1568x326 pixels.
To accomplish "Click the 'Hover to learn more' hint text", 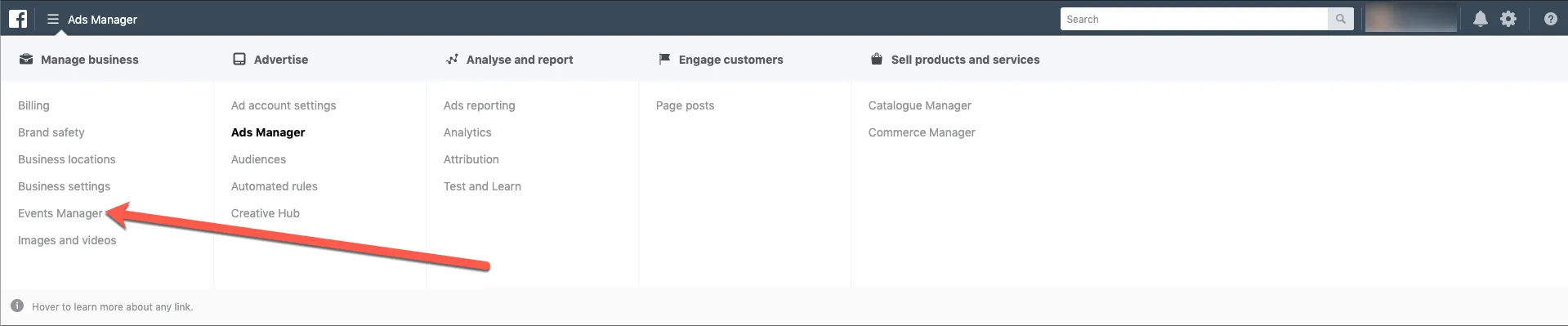I will pos(113,307).
